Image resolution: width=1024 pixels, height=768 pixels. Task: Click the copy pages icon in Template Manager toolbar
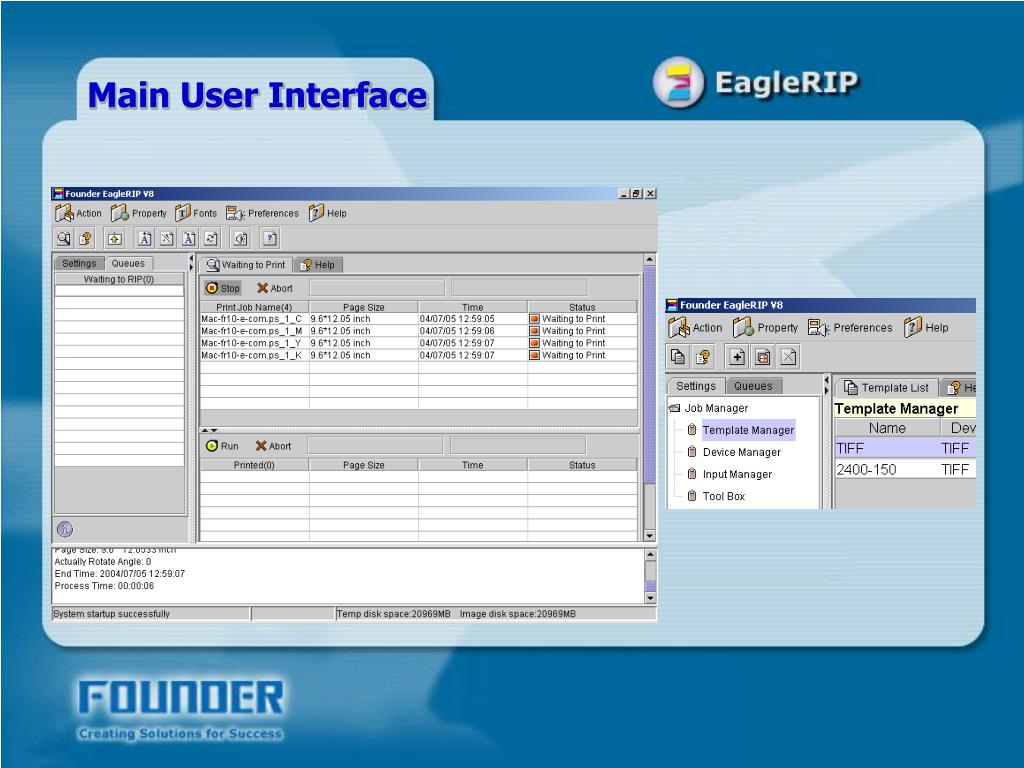679,357
